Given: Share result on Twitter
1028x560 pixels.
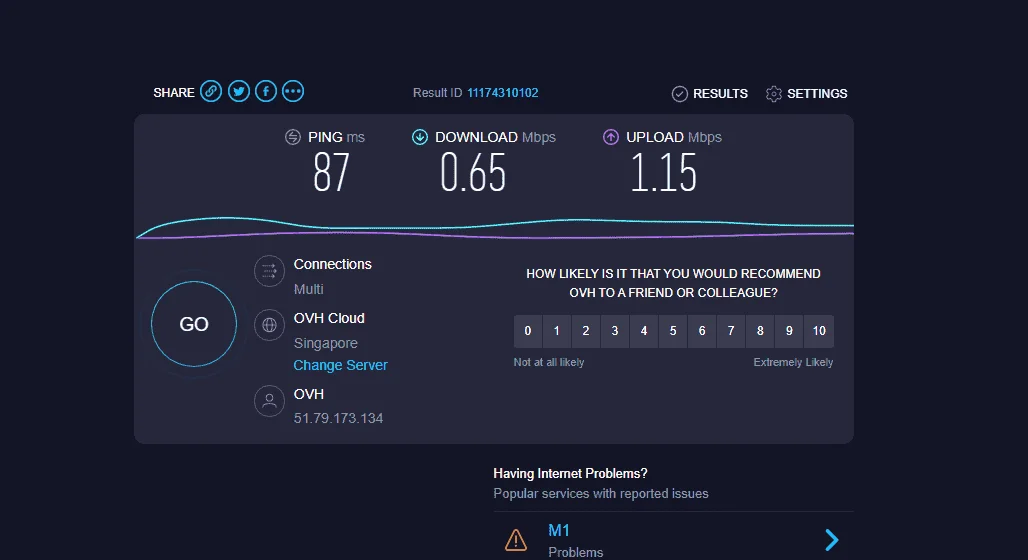Looking at the screenshot, I should coord(239,91).
